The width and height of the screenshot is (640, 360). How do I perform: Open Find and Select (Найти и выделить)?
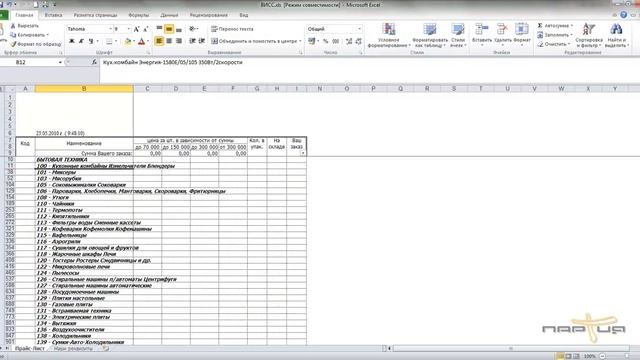616,36
